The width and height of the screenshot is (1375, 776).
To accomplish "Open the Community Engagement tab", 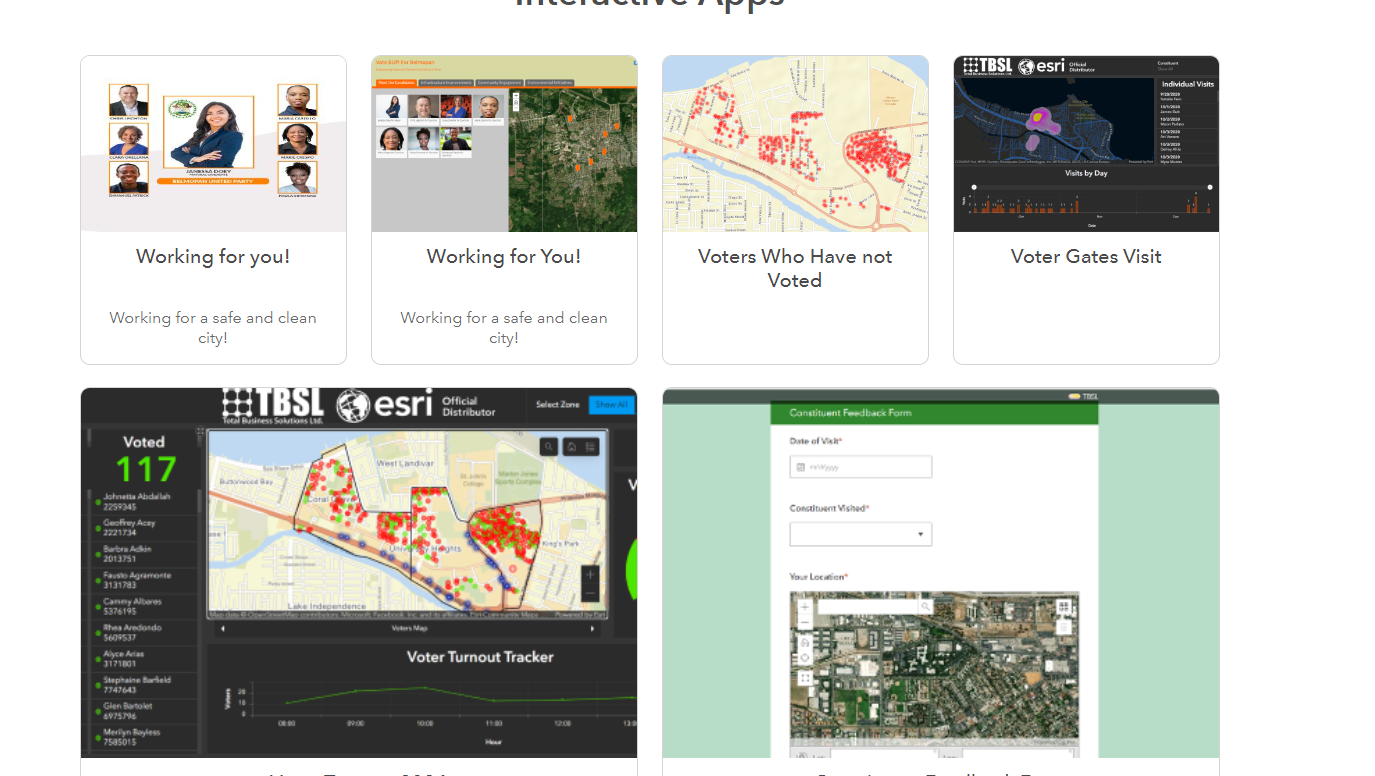I will [500, 82].
